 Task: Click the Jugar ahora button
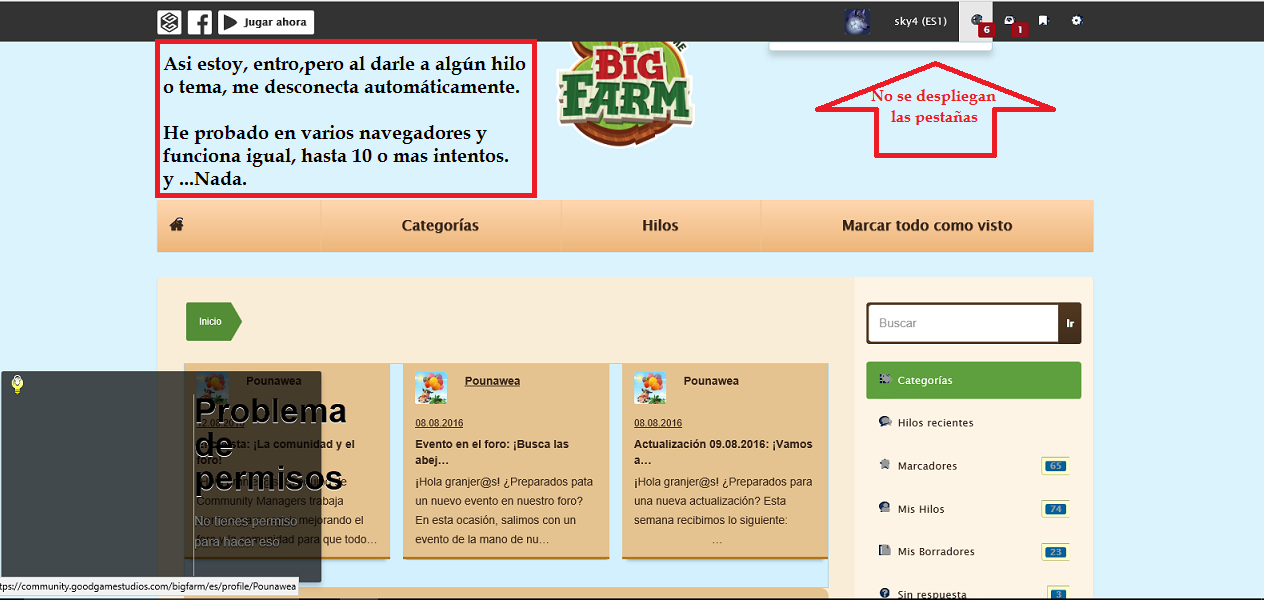(x=266, y=22)
